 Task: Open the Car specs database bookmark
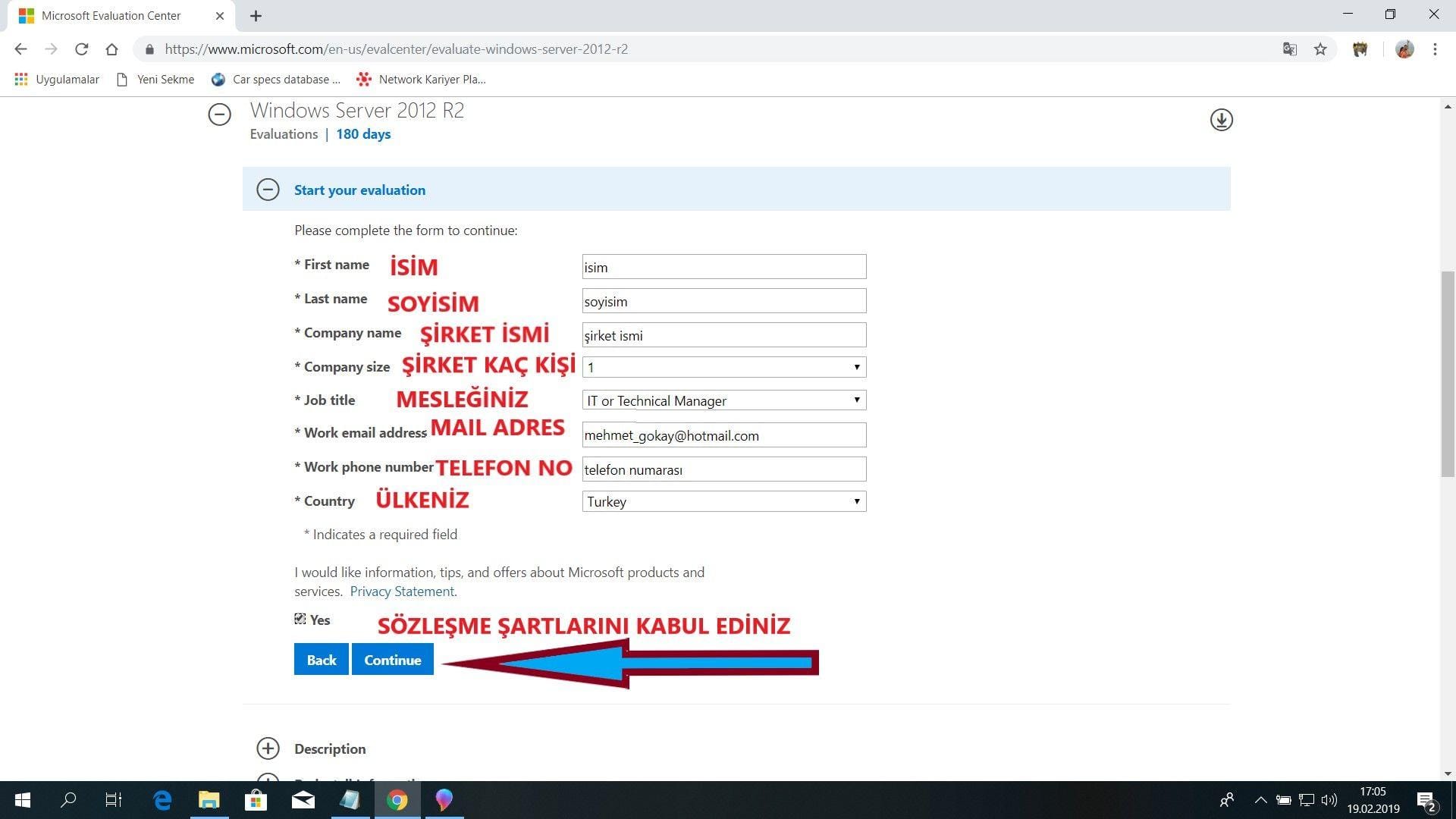click(276, 80)
